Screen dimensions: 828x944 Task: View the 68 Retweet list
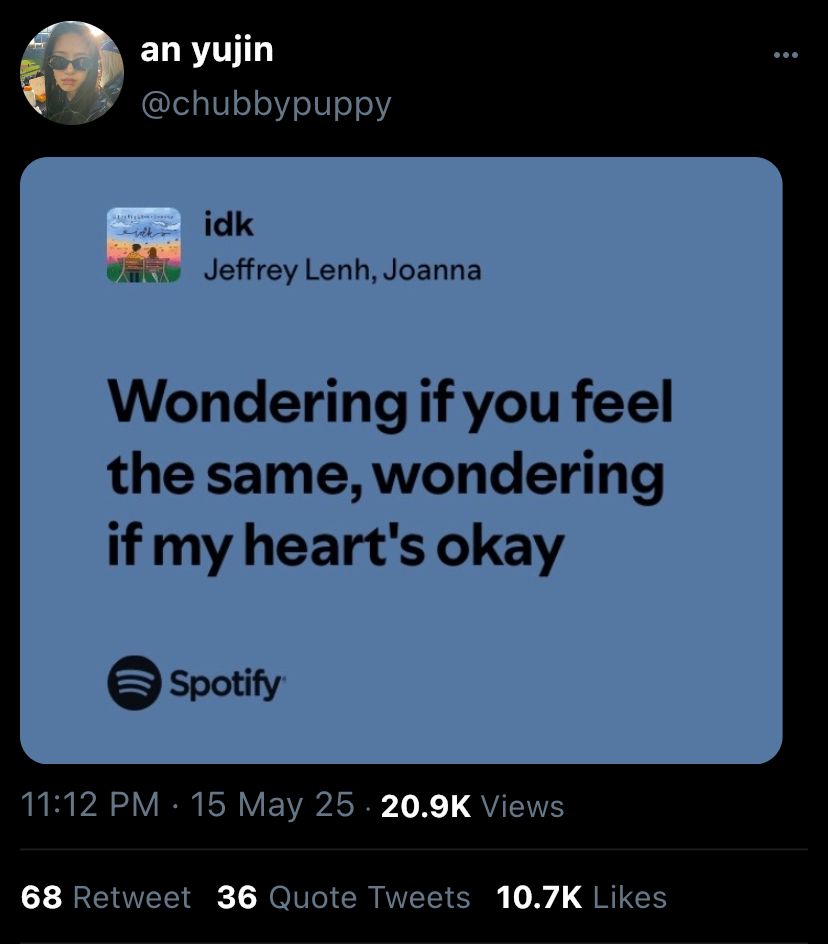pyautogui.click(x=106, y=897)
